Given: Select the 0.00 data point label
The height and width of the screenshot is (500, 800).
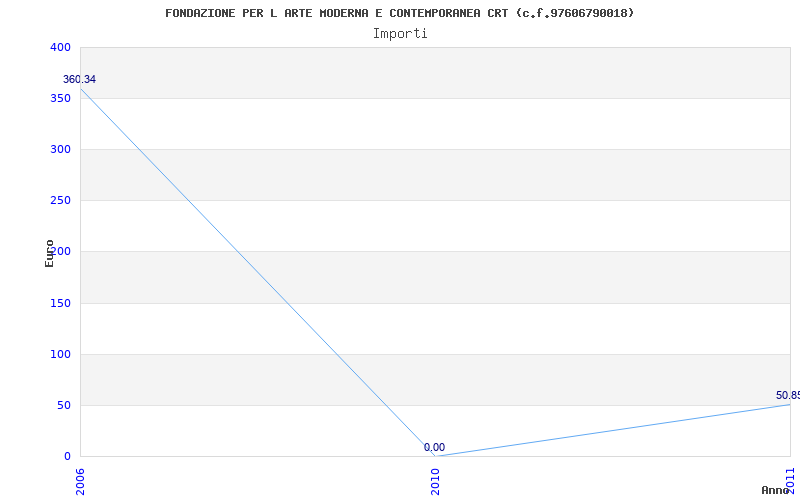Looking at the screenshot, I should pos(434,447).
